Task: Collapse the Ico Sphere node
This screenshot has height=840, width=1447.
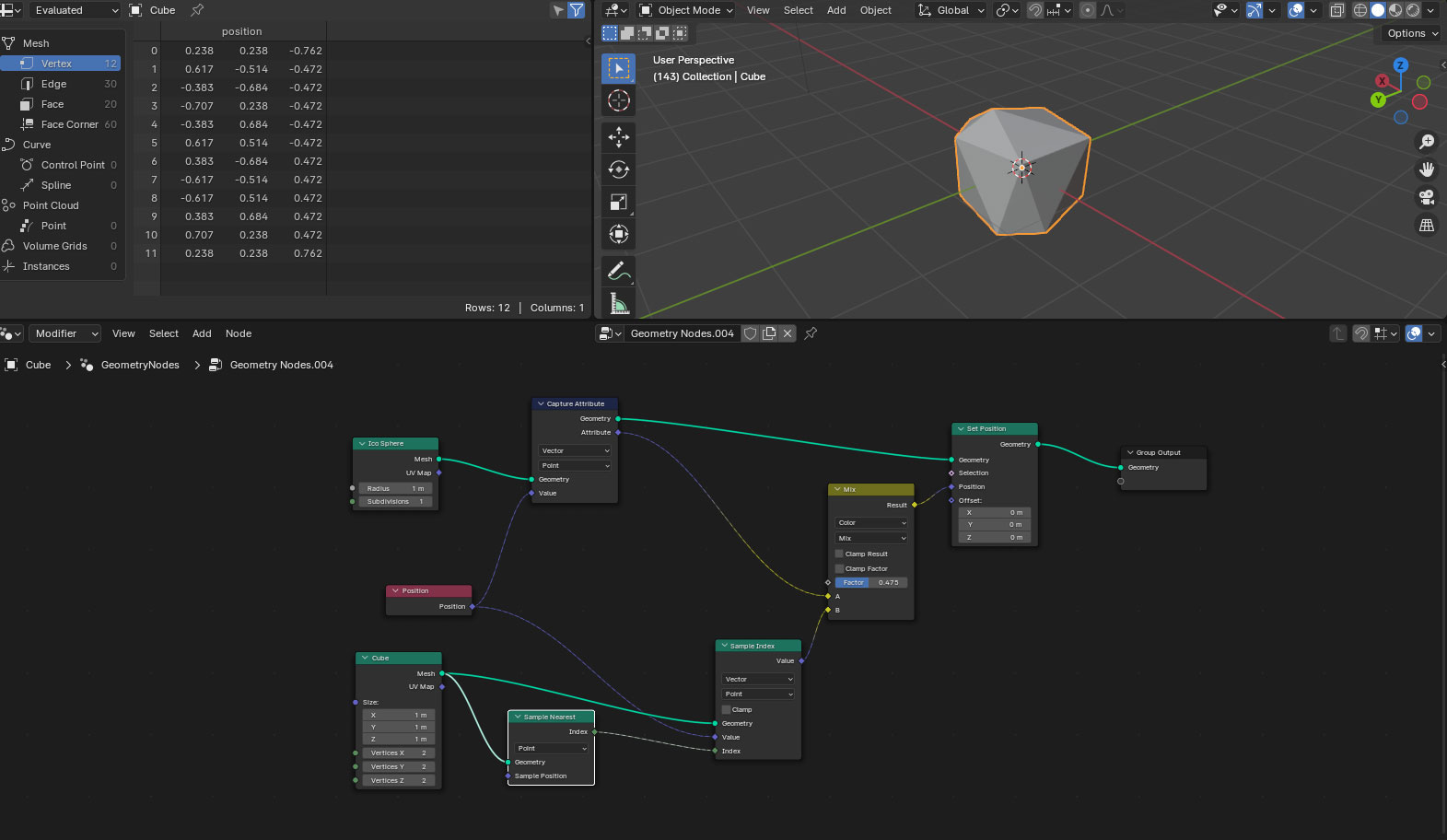Action: 362,444
